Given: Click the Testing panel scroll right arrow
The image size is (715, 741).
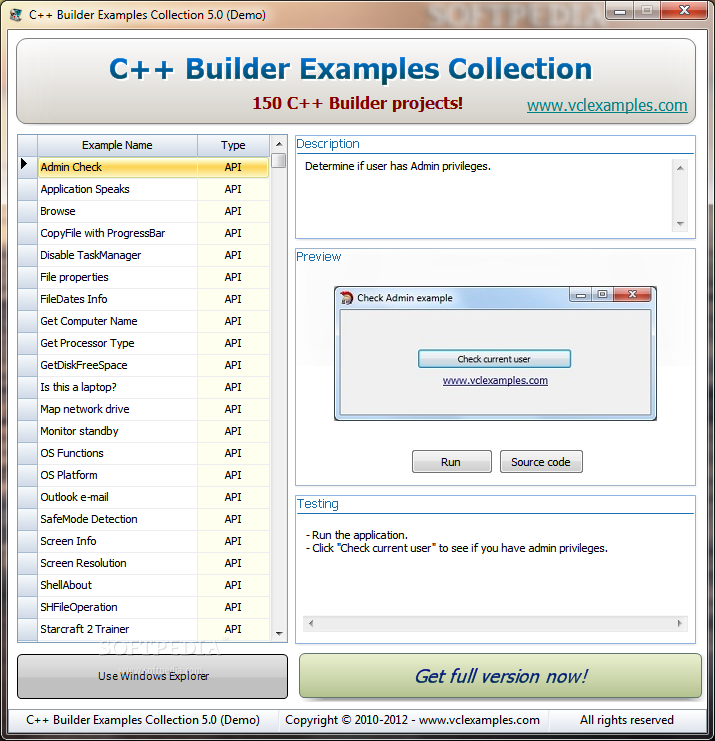Looking at the screenshot, I should (x=680, y=623).
